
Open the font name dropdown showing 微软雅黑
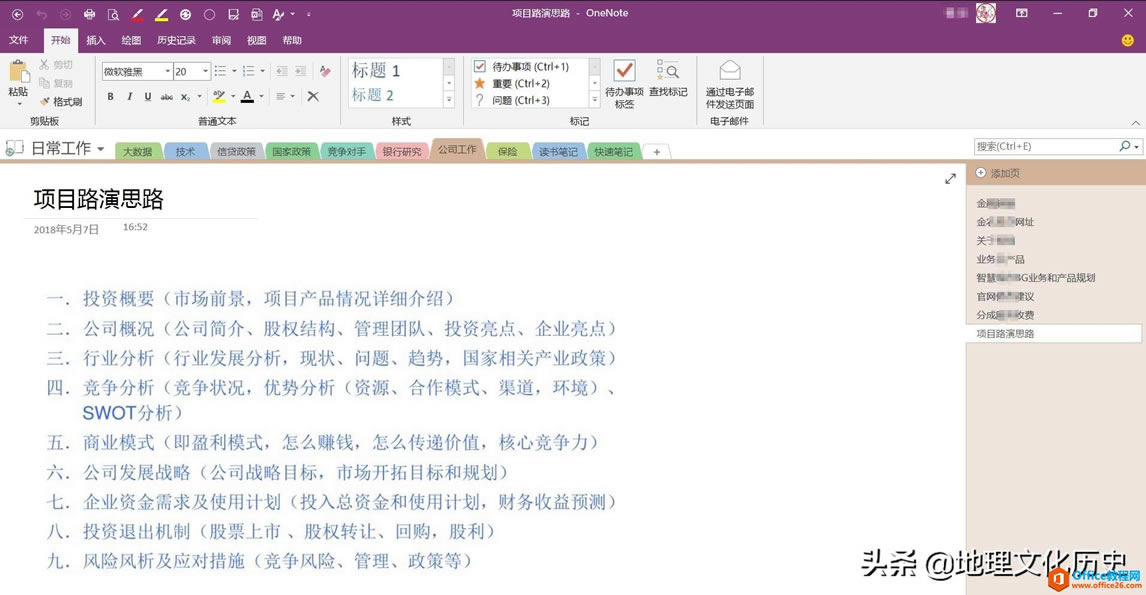coord(167,71)
